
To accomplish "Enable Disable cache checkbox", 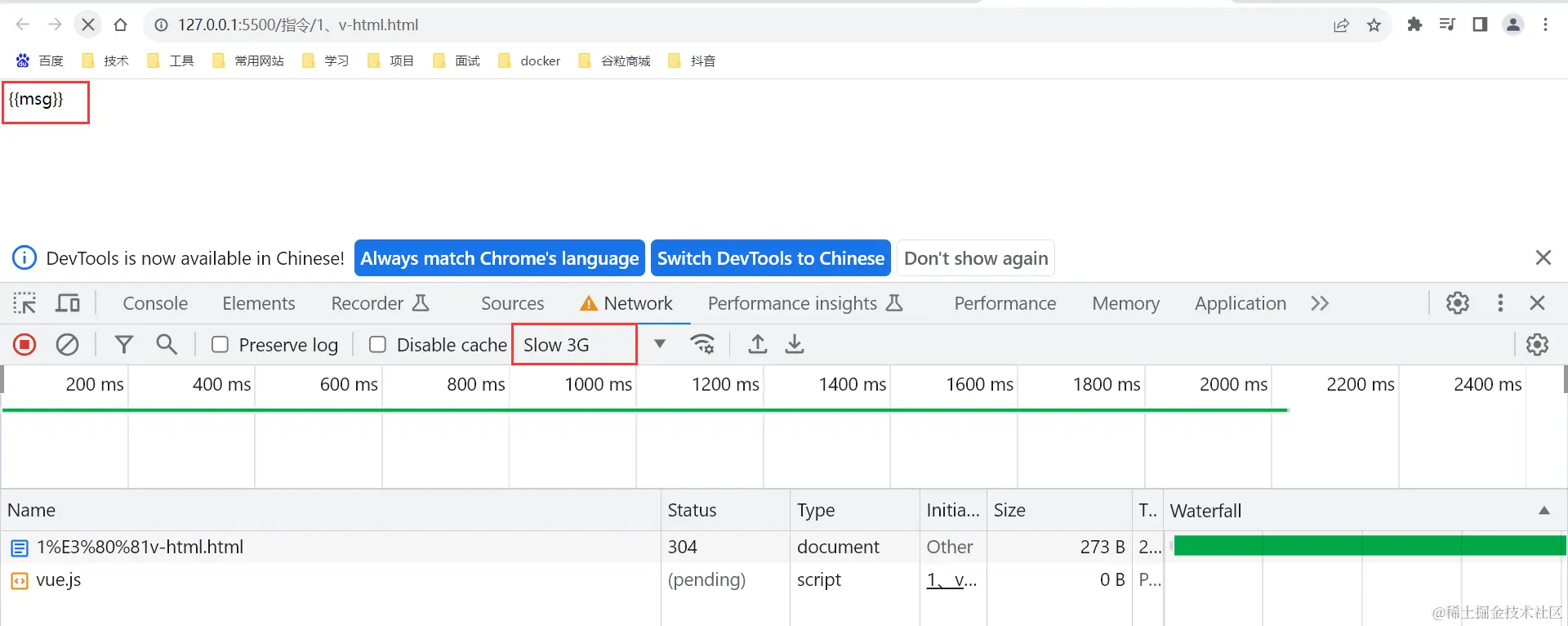I will (x=377, y=345).
